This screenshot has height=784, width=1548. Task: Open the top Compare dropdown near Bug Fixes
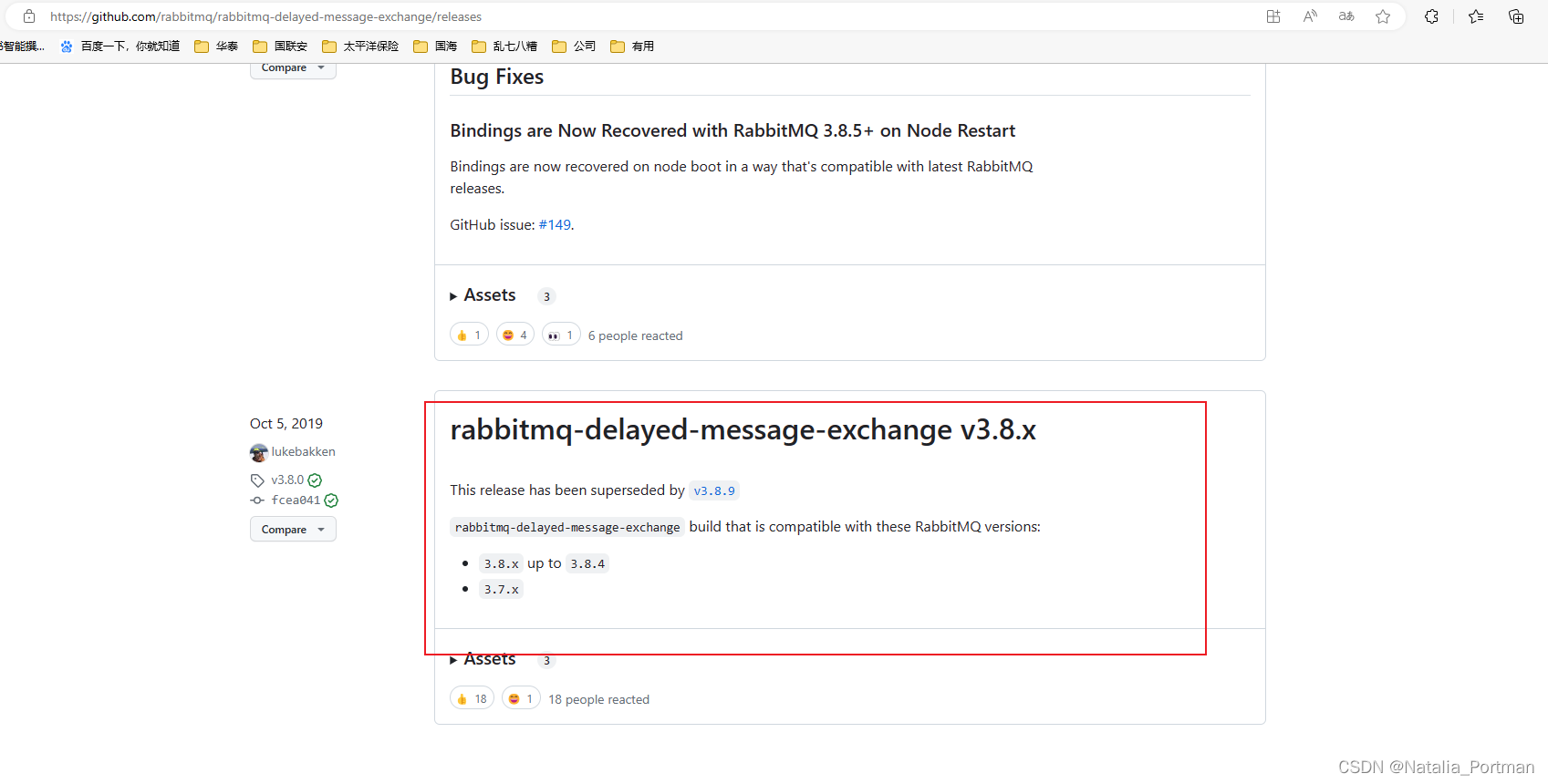pos(293,68)
